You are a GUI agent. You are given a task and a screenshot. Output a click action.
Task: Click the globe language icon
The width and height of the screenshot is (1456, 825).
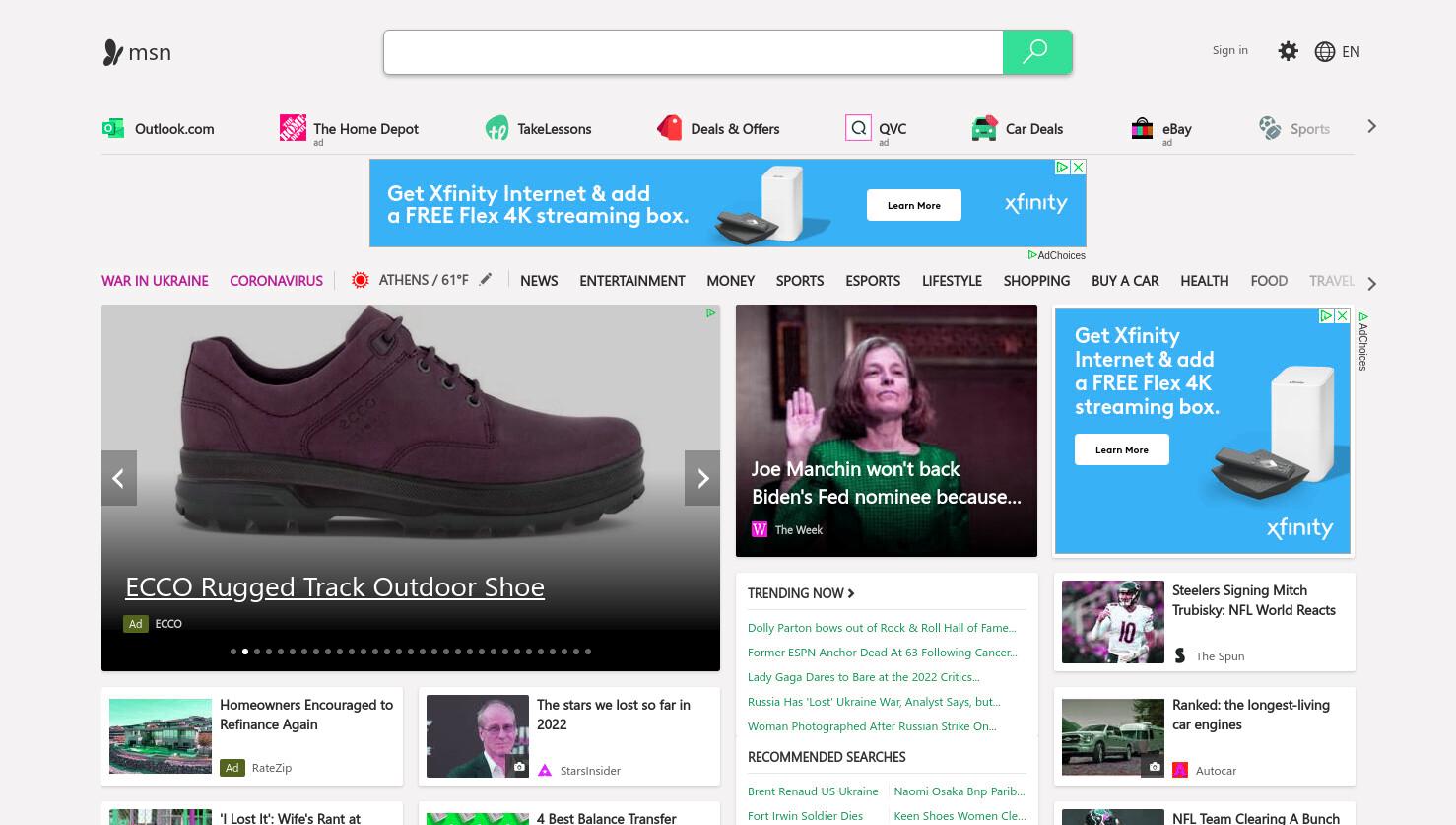pyautogui.click(x=1325, y=51)
